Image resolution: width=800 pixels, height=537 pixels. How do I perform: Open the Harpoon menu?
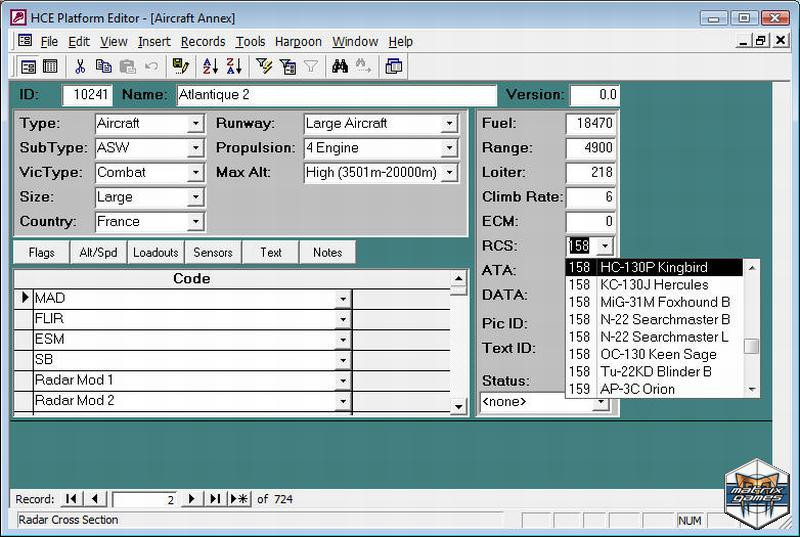point(298,41)
